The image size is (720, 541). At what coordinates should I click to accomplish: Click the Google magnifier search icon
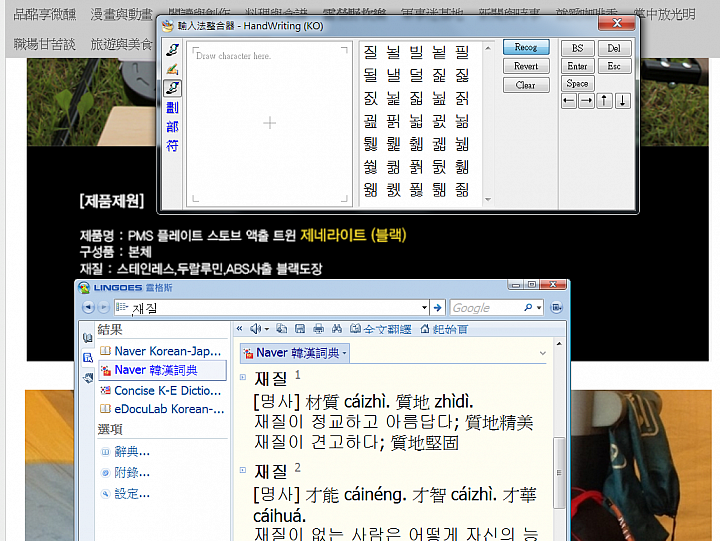(x=528, y=307)
